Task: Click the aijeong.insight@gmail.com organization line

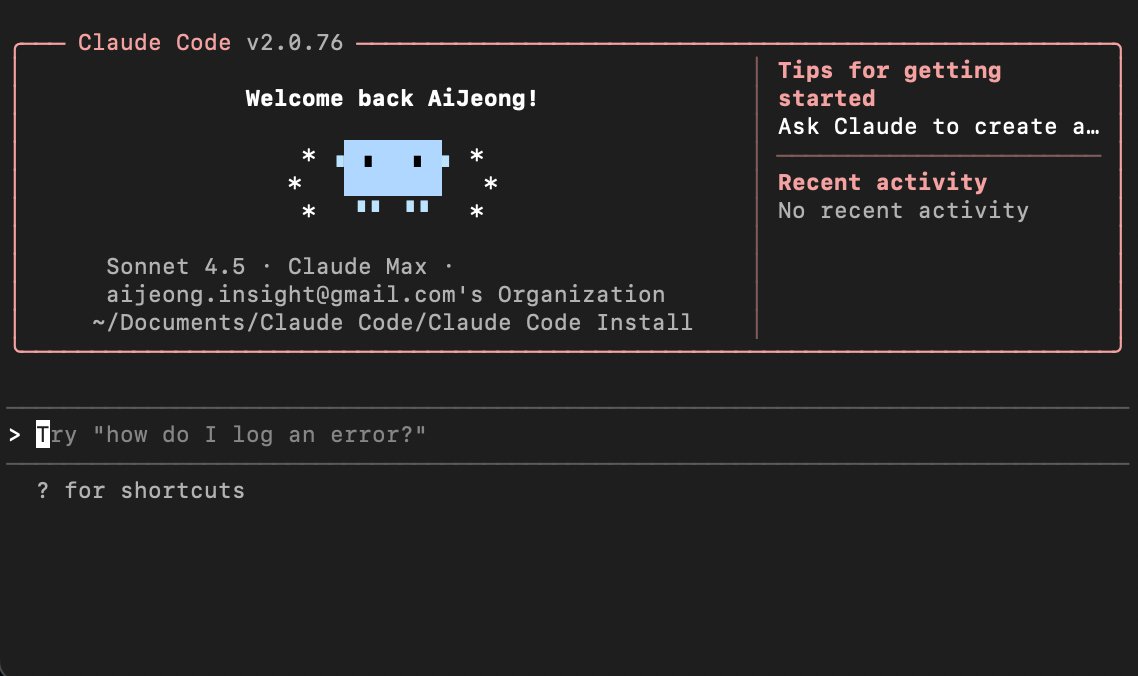Action: tap(386, 295)
